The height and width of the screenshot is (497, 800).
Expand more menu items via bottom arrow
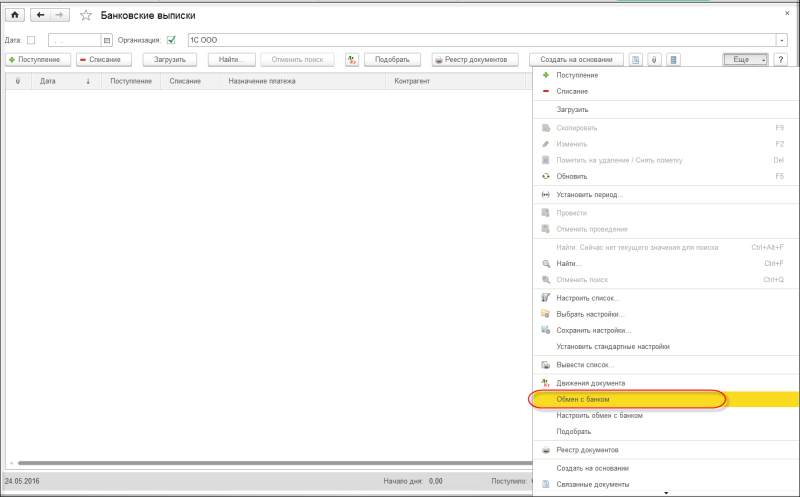coord(666,493)
